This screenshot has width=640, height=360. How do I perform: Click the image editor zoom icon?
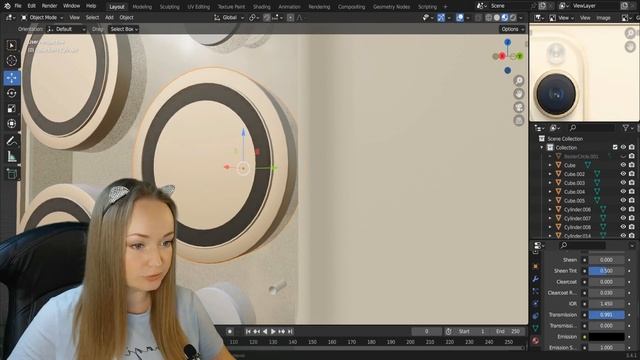click(630, 33)
